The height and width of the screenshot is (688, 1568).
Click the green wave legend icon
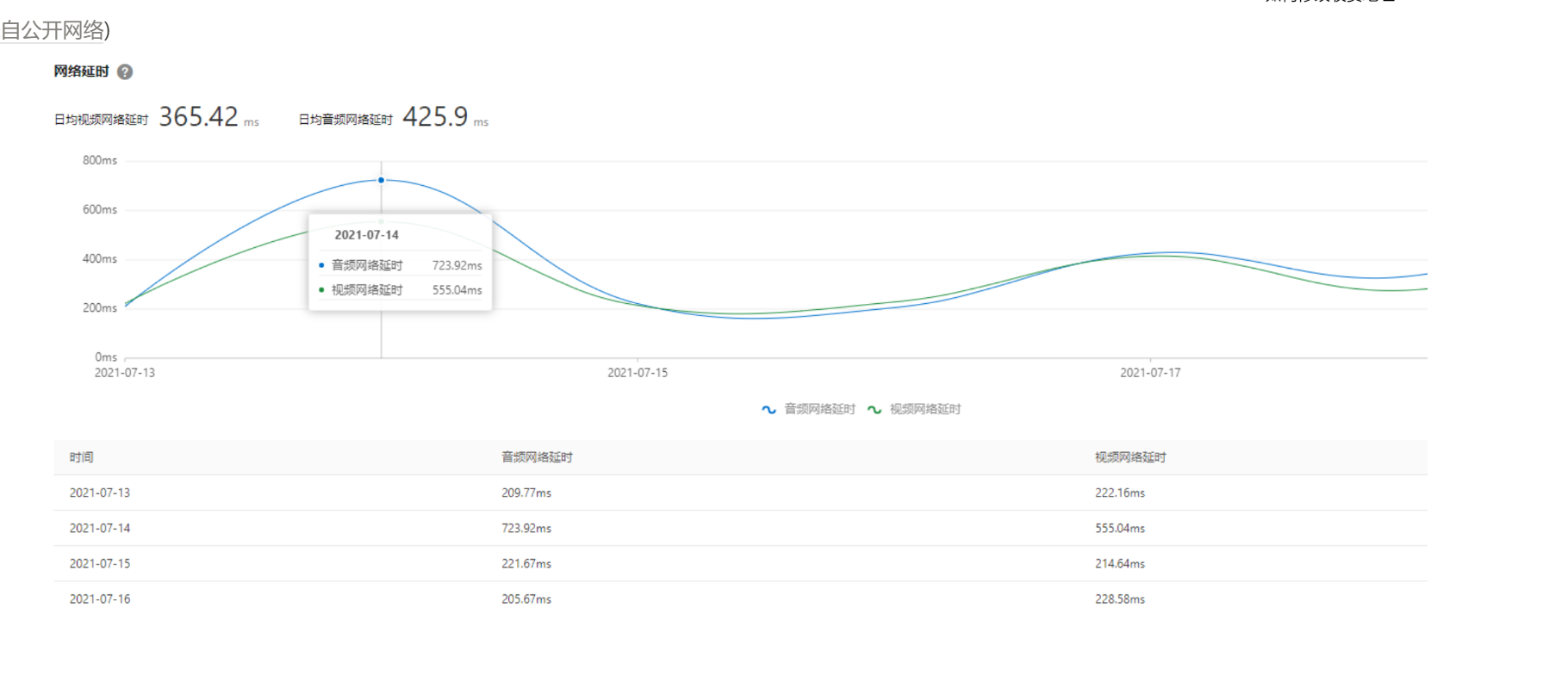click(x=874, y=410)
